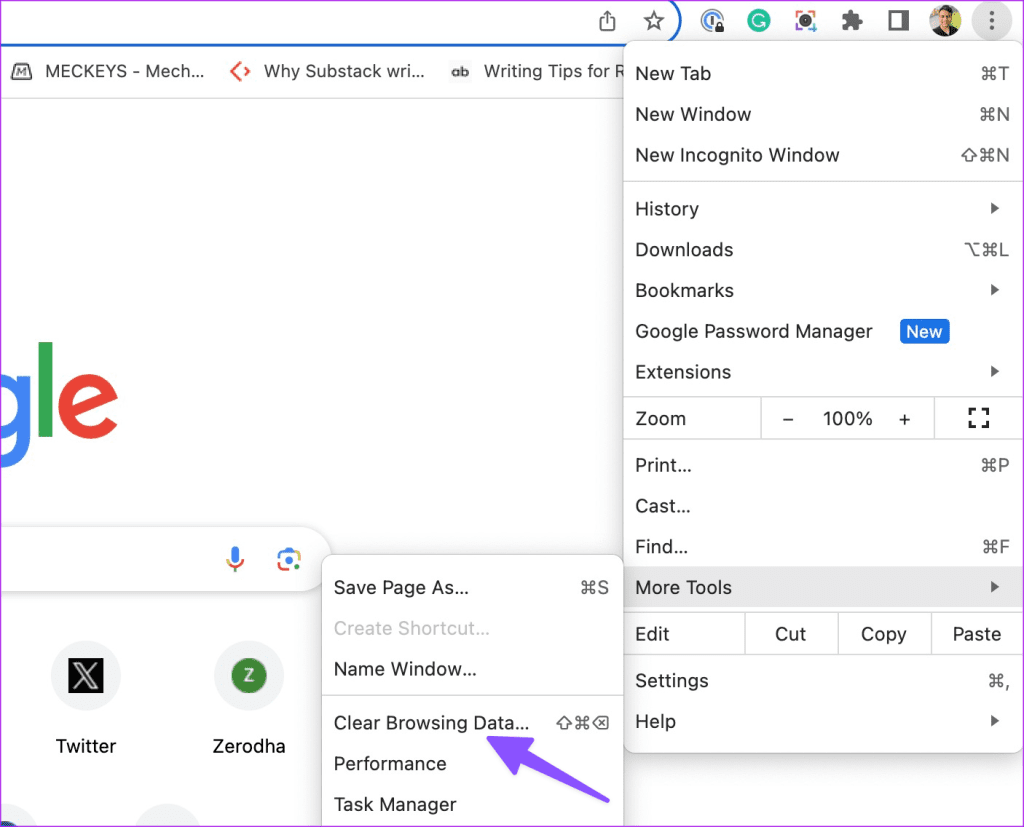
Task: Expand the Bookmarks submenu
Action: coord(823,291)
